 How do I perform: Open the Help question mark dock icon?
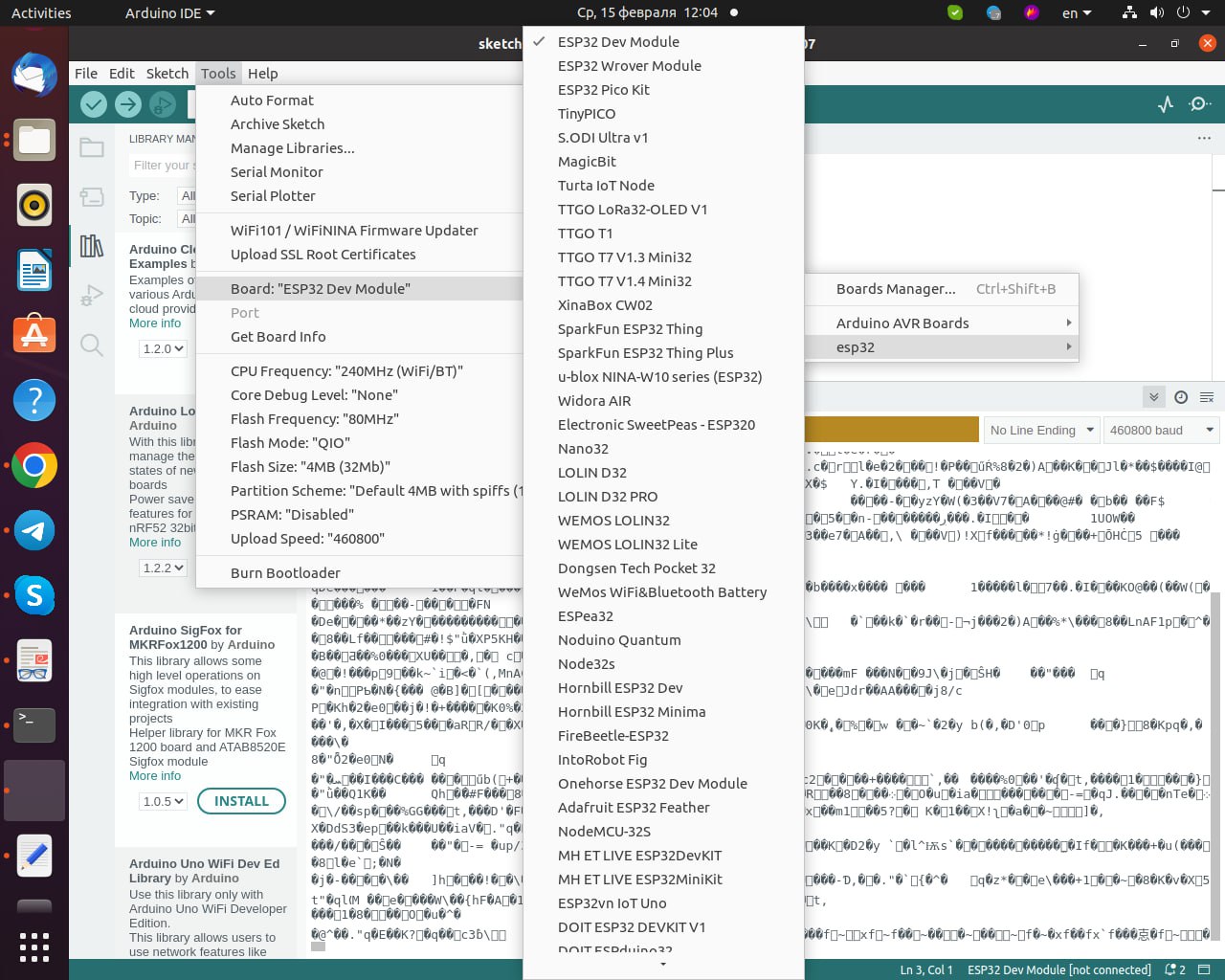point(34,400)
